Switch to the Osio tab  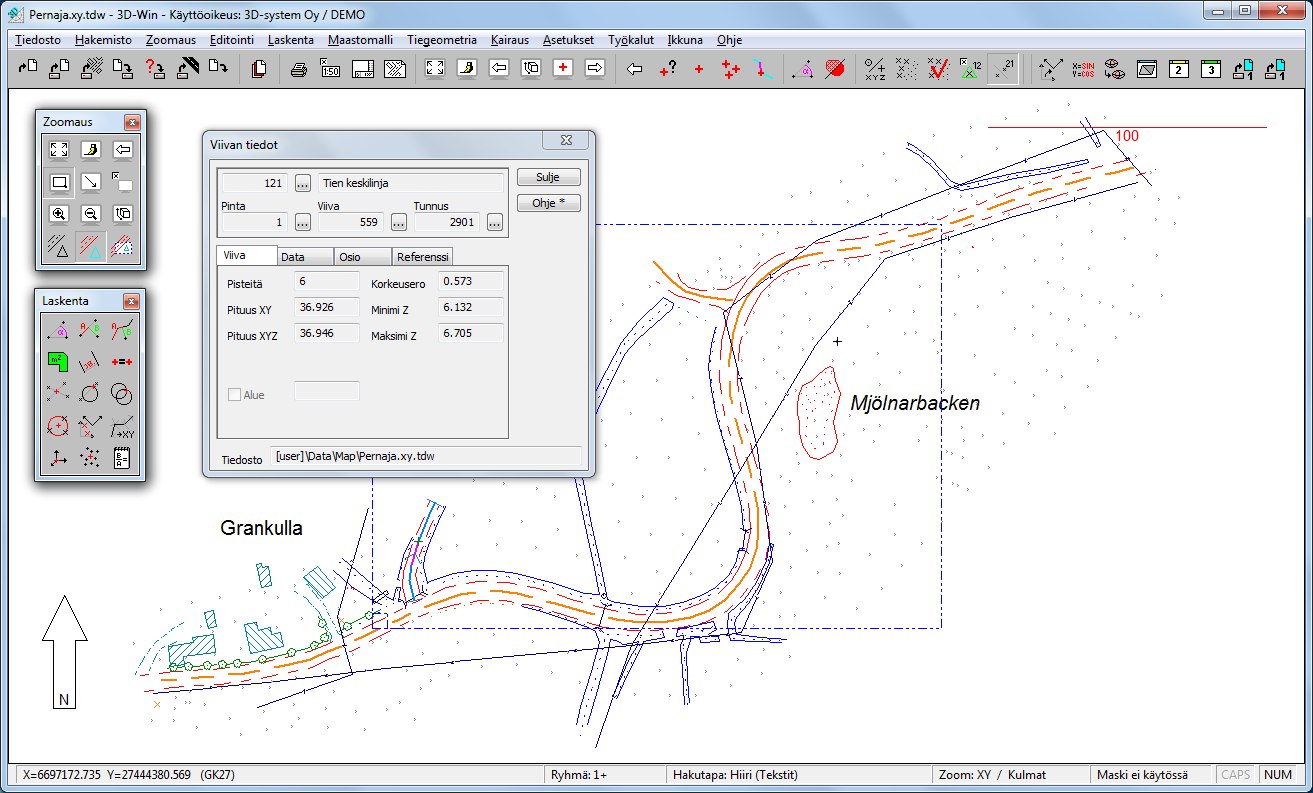pyautogui.click(x=363, y=257)
